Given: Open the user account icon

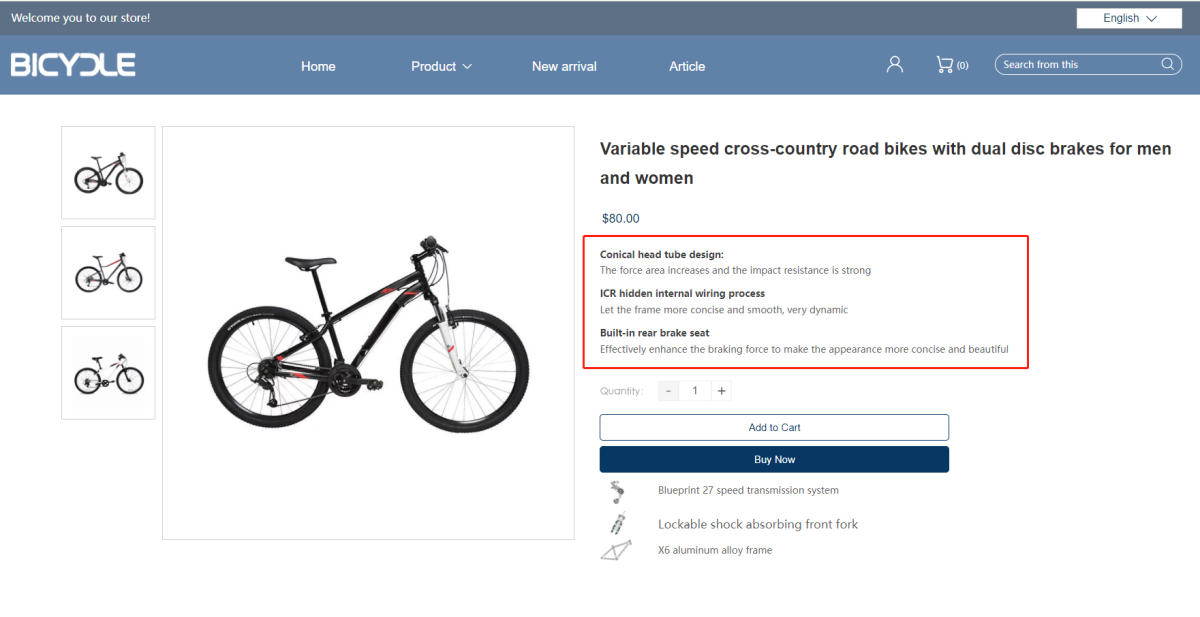Looking at the screenshot, I should (x=895, y=64).
